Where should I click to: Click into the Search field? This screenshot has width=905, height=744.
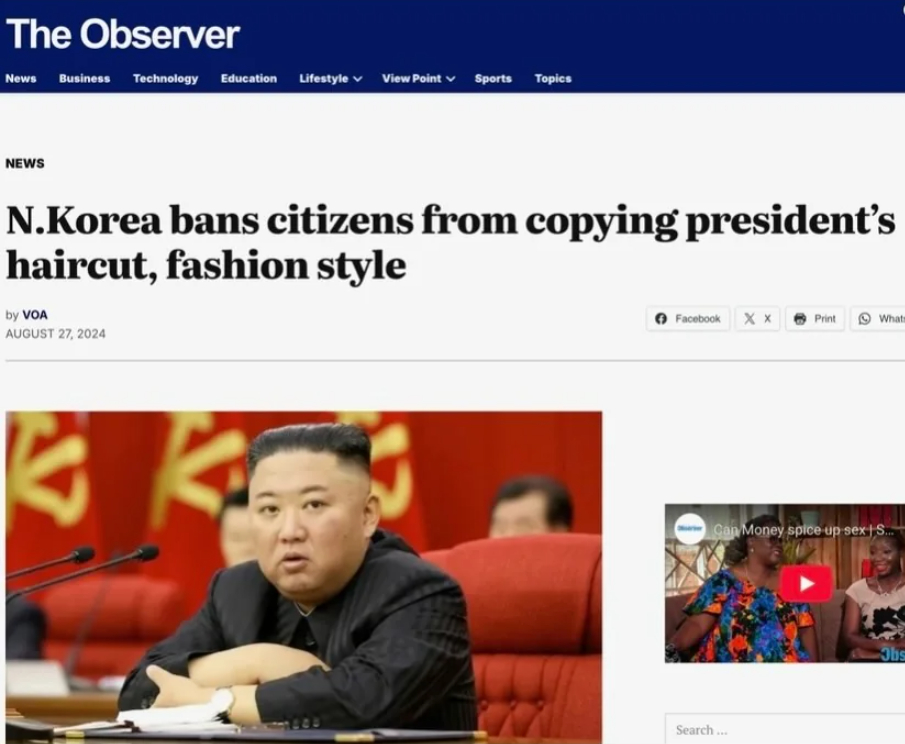tap(785, 730)
